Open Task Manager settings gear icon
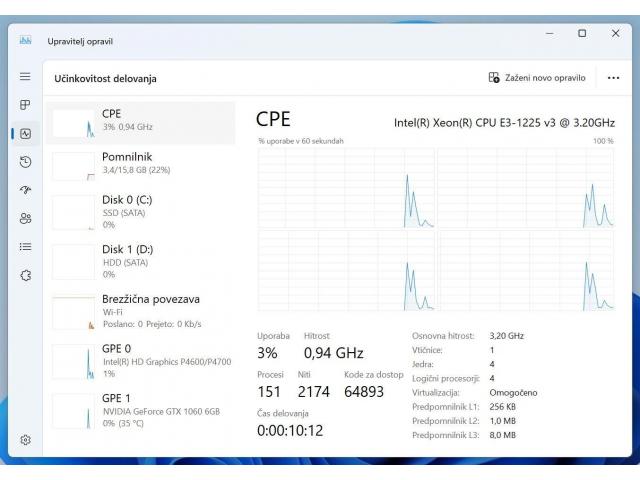This screenshot has height=480, width=640. 25,440
